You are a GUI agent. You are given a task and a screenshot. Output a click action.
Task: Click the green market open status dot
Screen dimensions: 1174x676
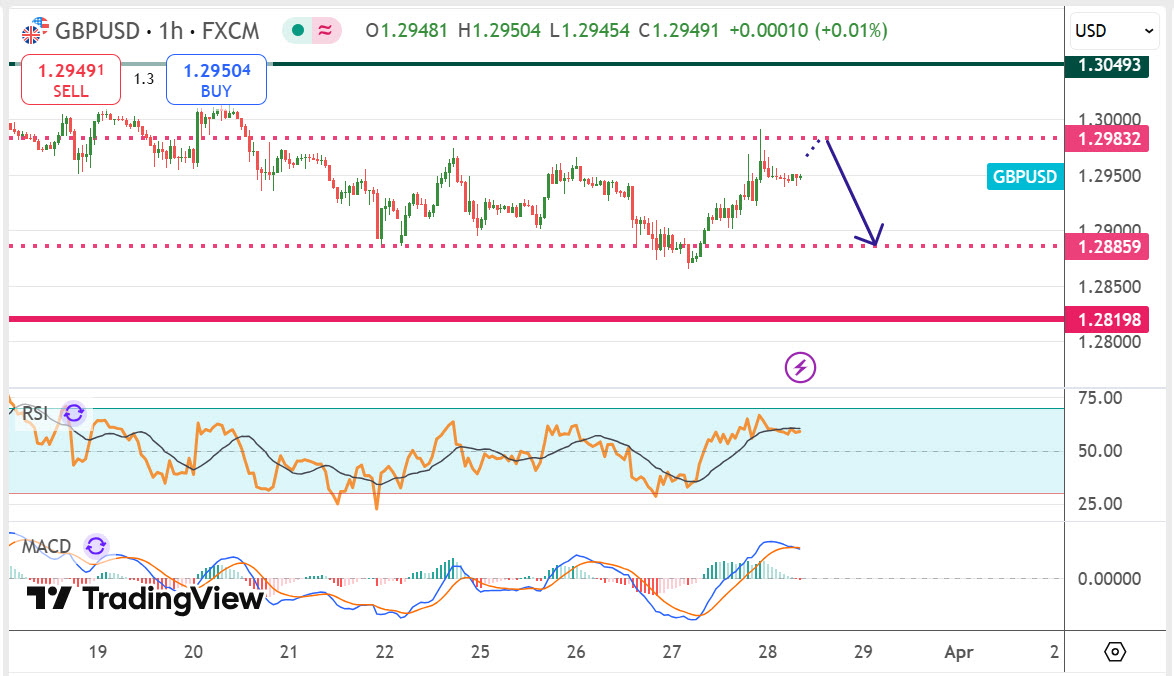point(298,31)
